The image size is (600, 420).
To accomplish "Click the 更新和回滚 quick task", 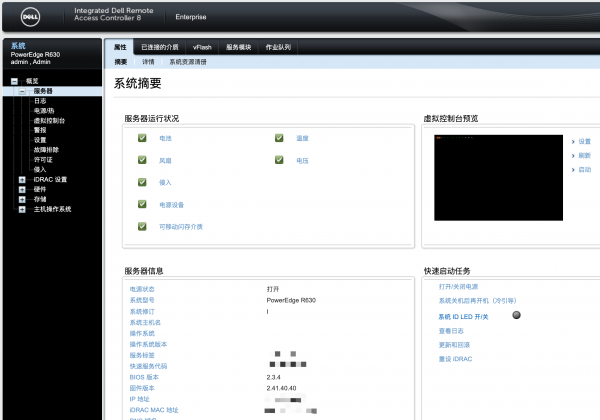I will [x=454, y=345].
